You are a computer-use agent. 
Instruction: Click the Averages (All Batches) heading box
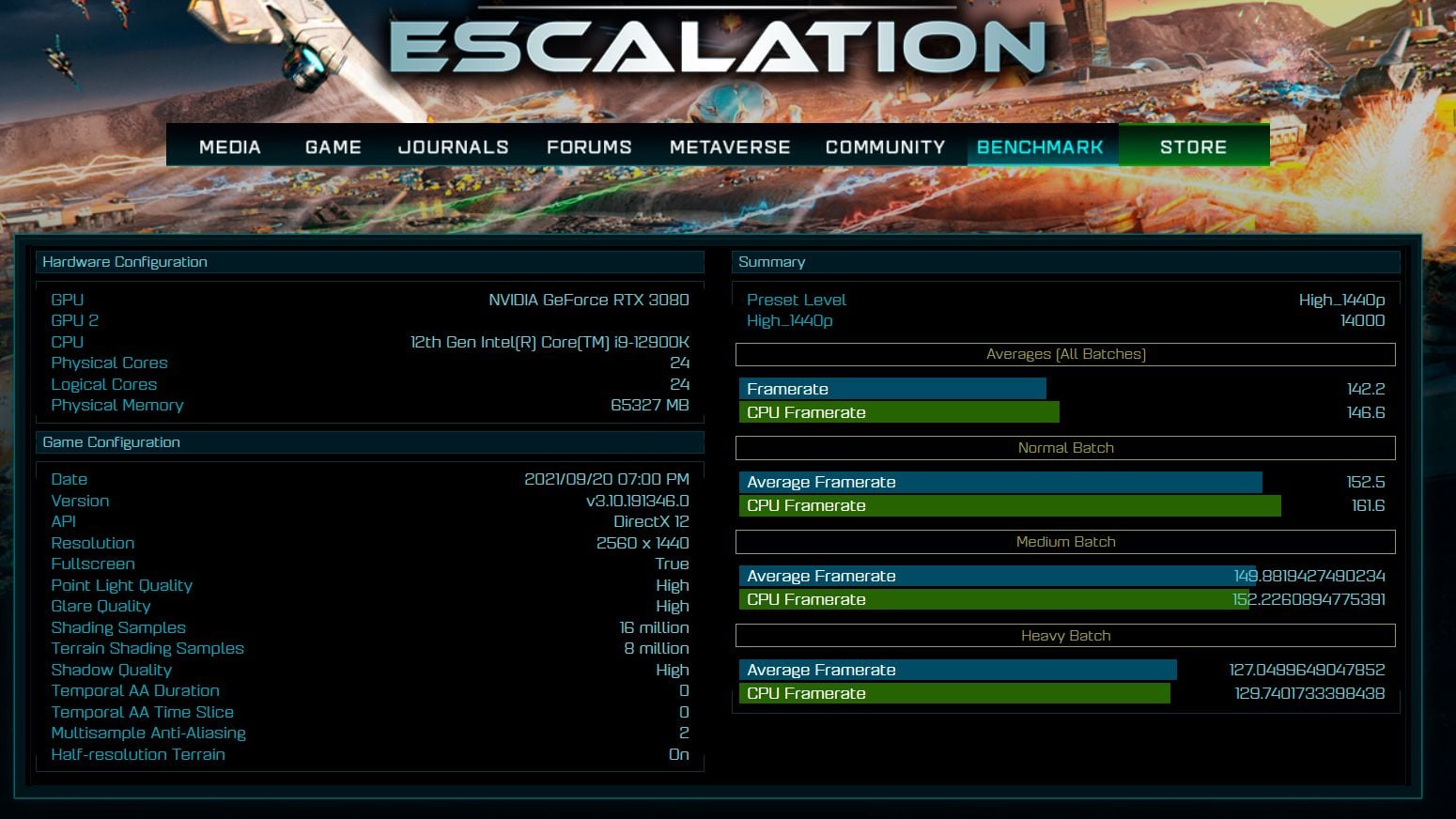tap(1065, 354)
